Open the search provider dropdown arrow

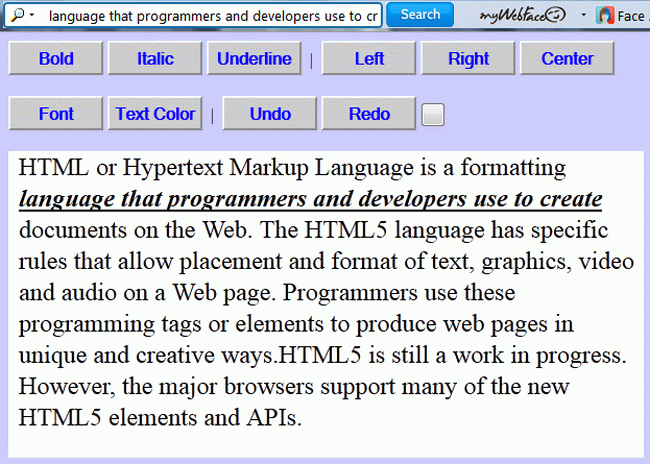(x=32, y=15)
